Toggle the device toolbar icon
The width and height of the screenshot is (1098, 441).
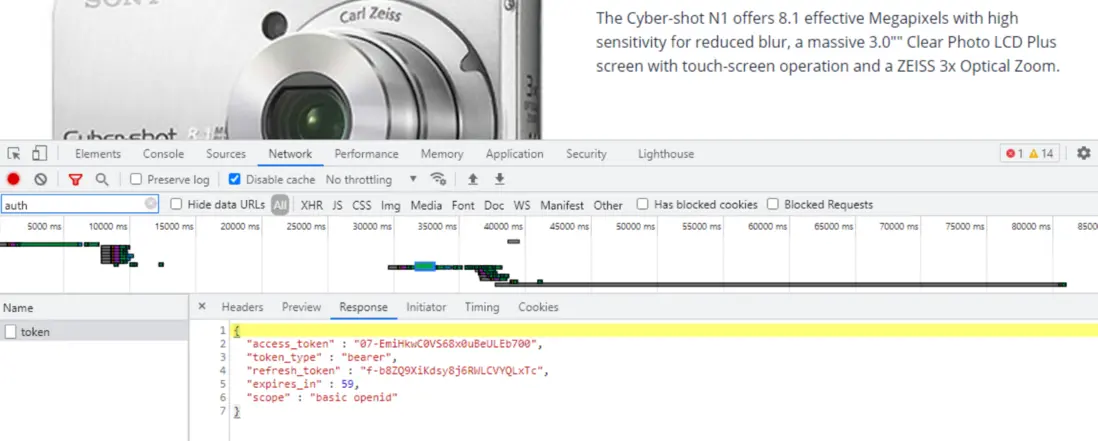click(40, 153)
